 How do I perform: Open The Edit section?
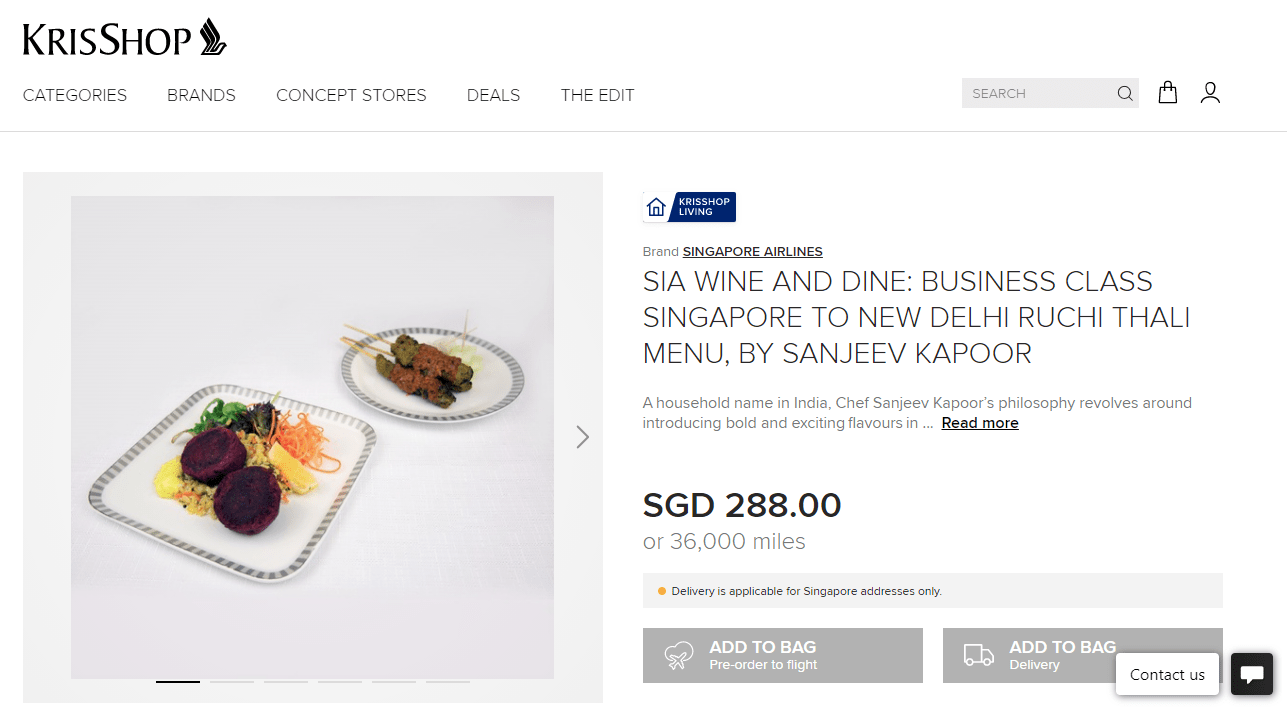[597, 95]
